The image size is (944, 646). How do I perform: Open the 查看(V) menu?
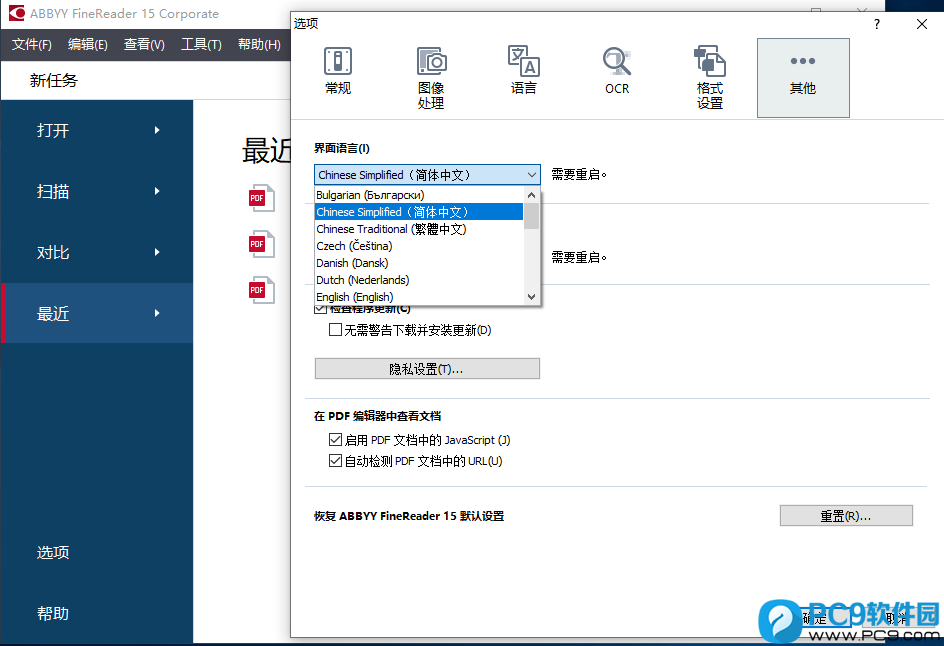click(x=144, y=45)
